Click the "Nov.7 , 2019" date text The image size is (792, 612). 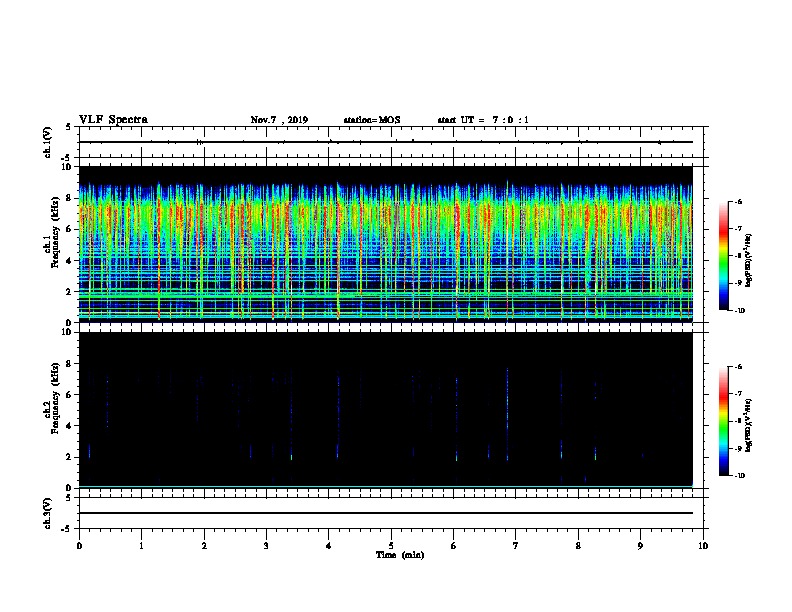pos(279,120)
